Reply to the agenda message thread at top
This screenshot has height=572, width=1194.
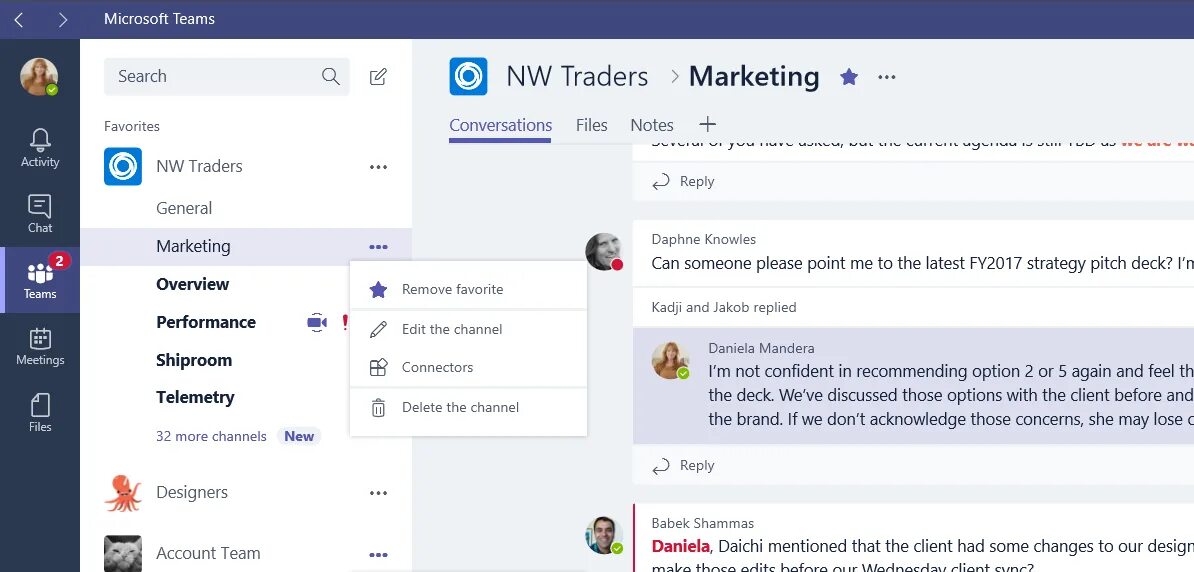[x=684, y=181]
